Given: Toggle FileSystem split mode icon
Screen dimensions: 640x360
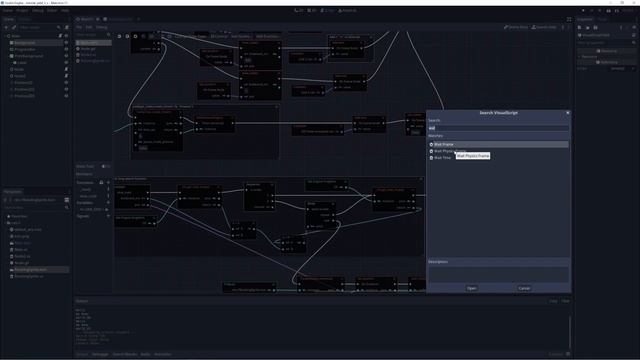Looking at the screenshot, I should [67, 200].
